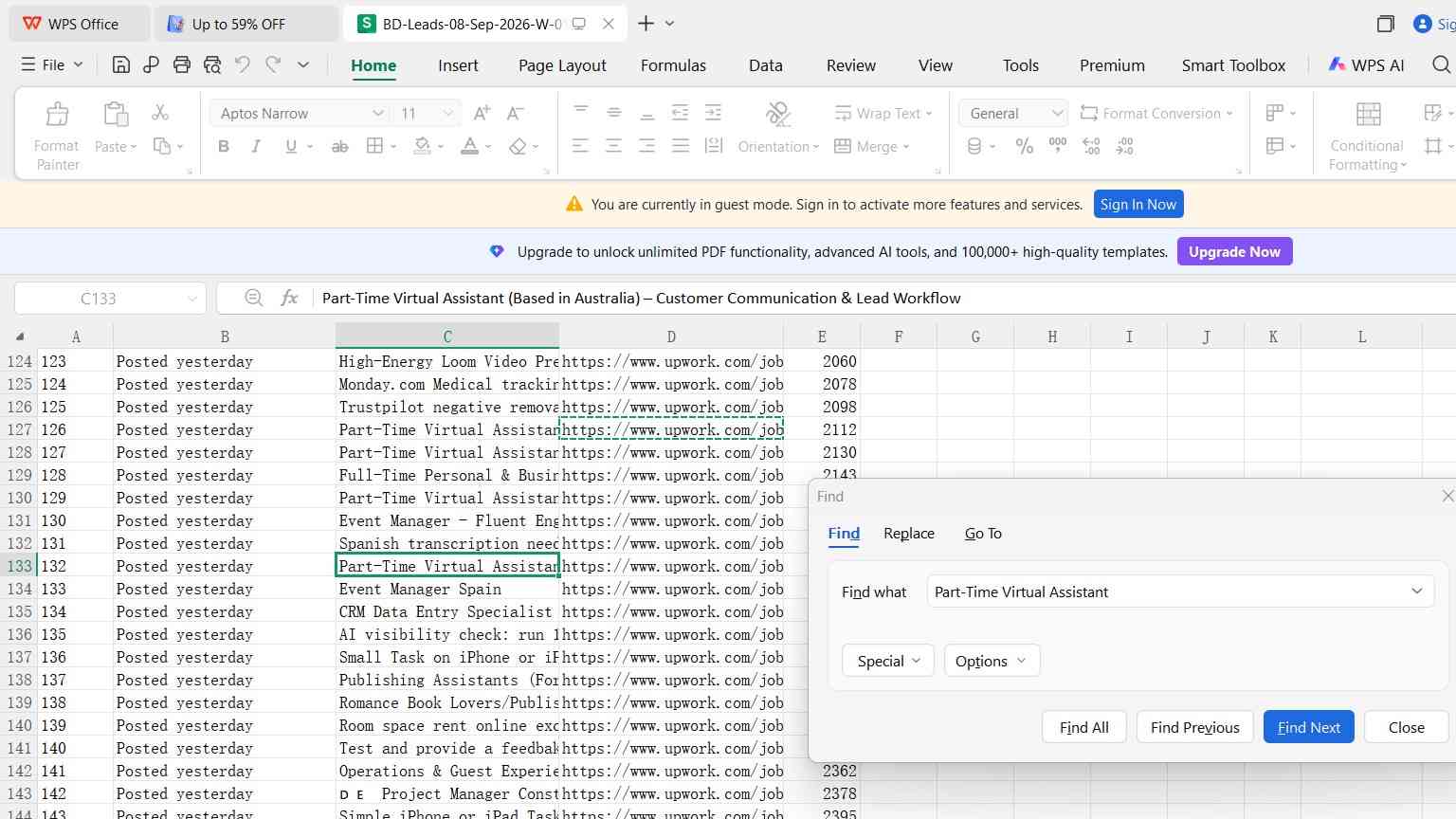Click the print icon in quick toolbar

click(x=182, y=64)
